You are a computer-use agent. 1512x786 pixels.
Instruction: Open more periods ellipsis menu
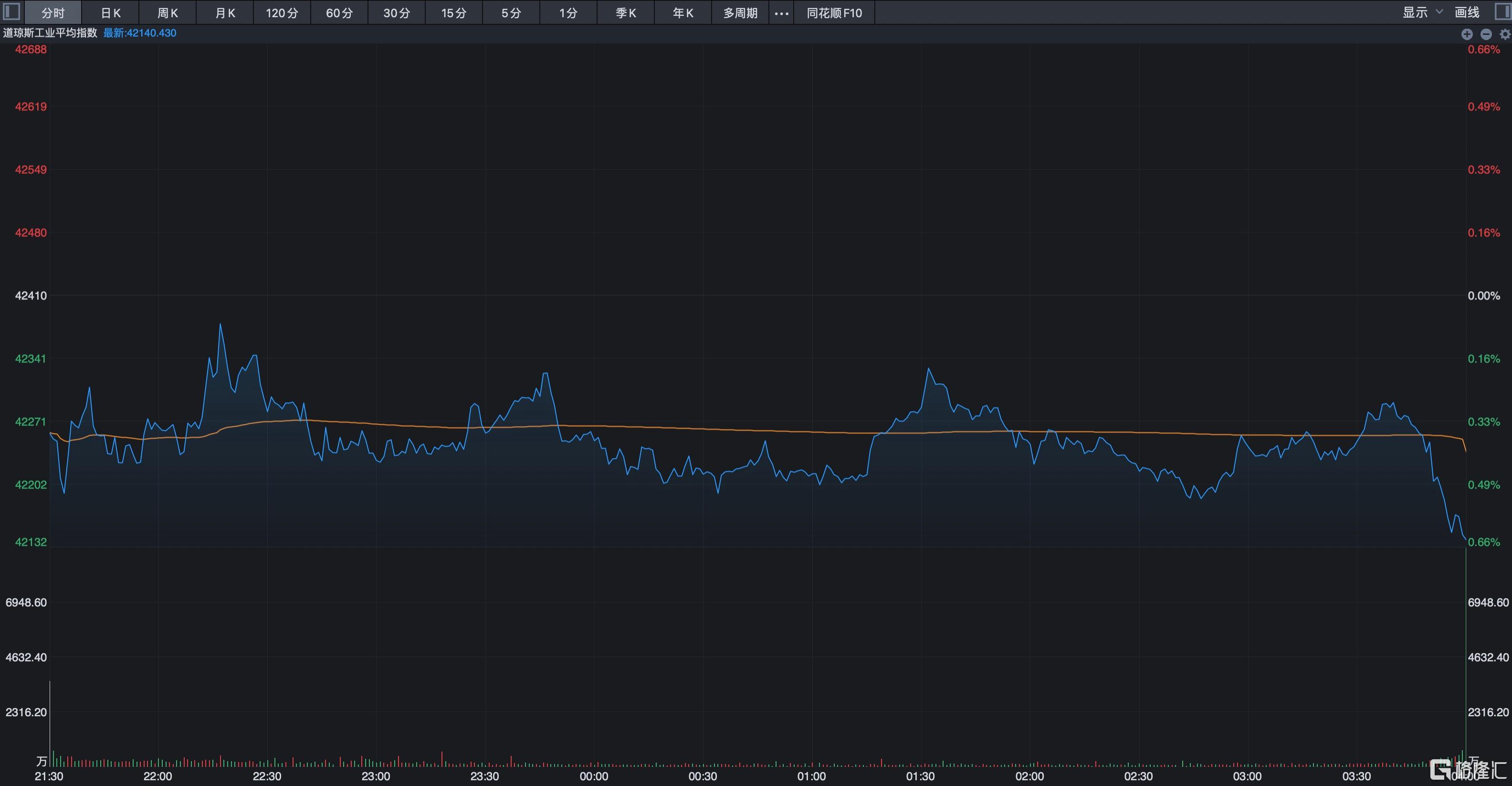pyautogui.click(x=781, y=13)
